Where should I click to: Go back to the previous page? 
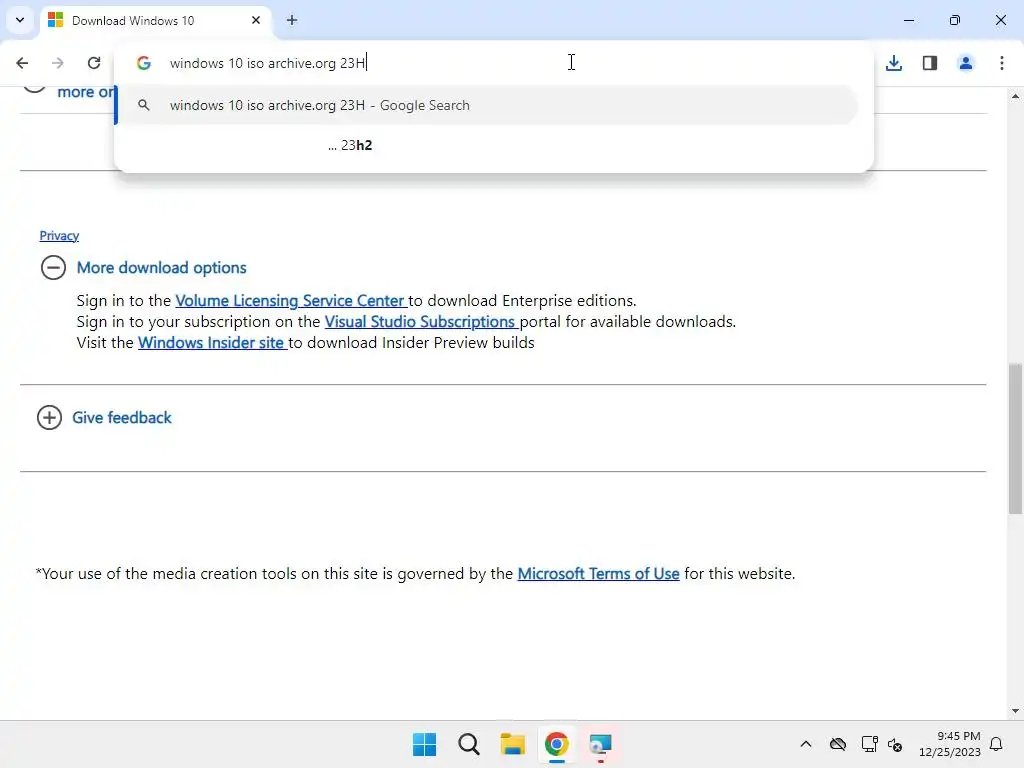pyautogui.click(x=22, y=63)
